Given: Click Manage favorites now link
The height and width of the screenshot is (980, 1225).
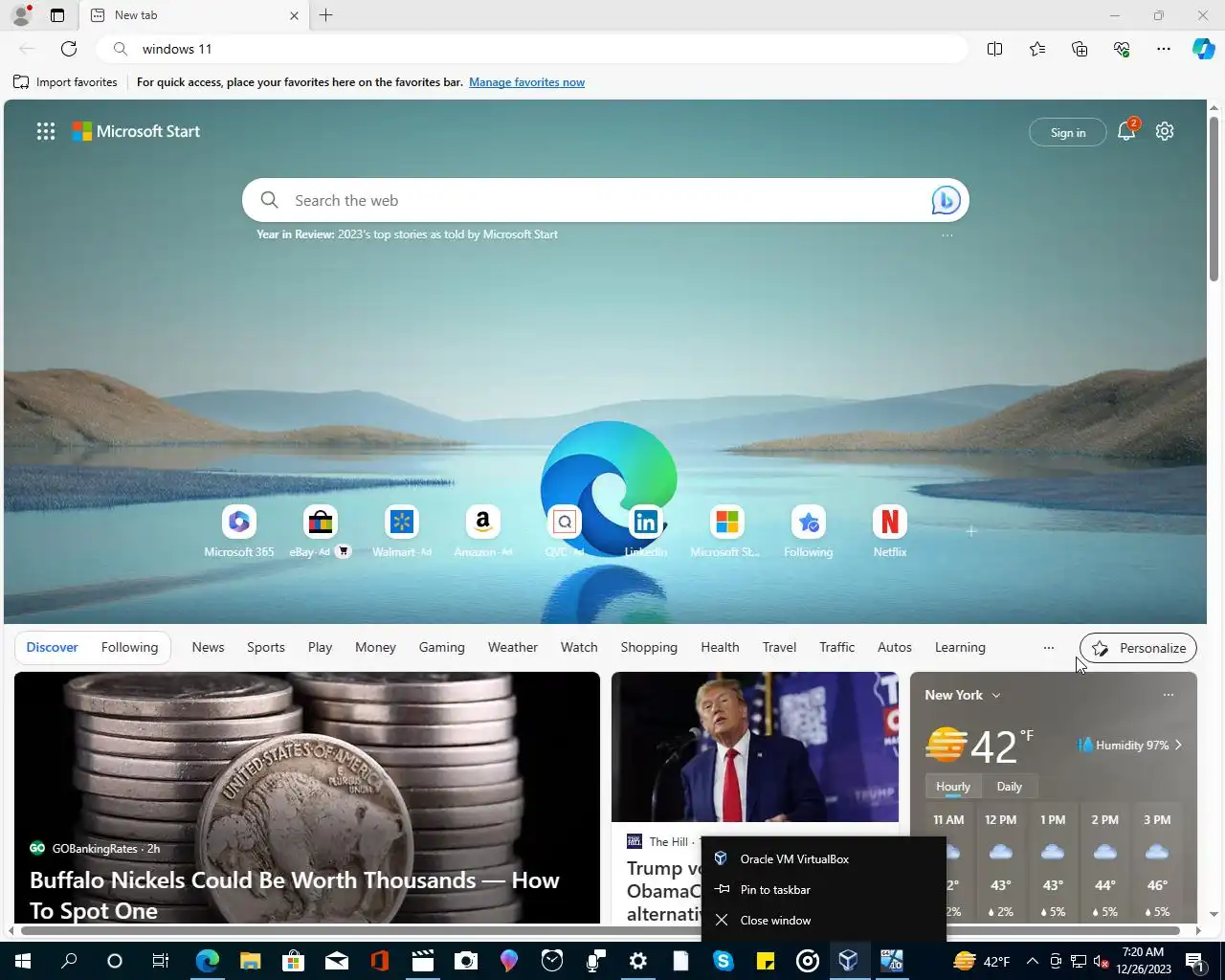Looking at the screenshot, I should [x=526, y=82].
